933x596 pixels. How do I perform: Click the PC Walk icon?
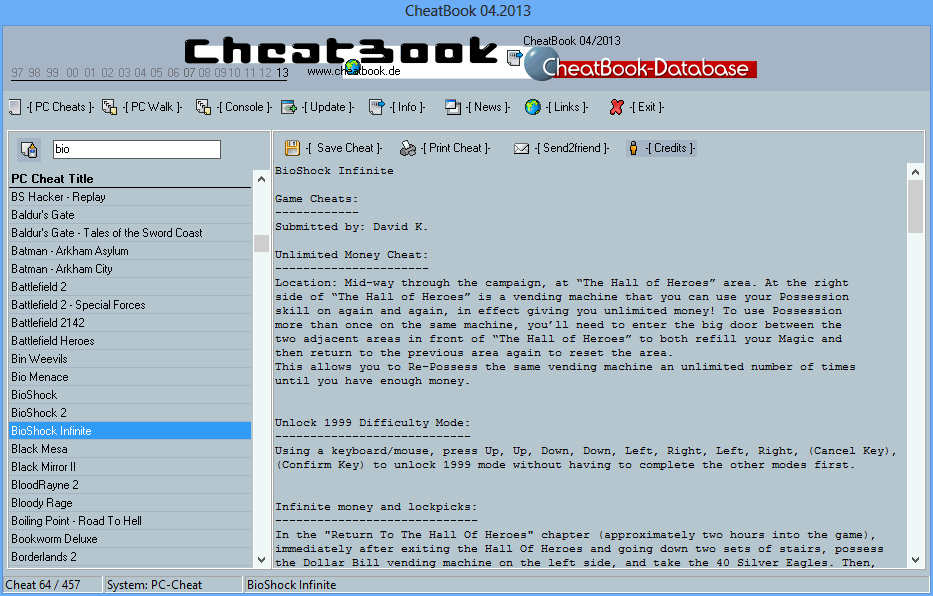point(109,107)
